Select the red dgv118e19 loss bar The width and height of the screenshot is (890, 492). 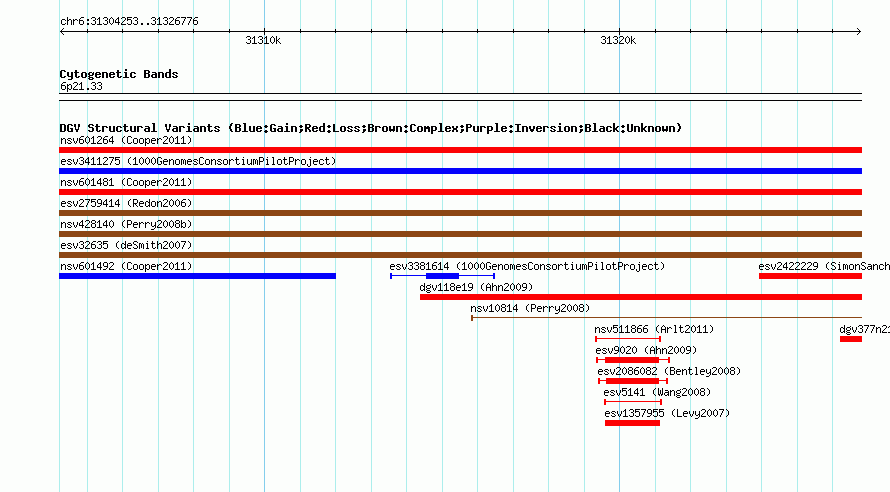[641, 297]
